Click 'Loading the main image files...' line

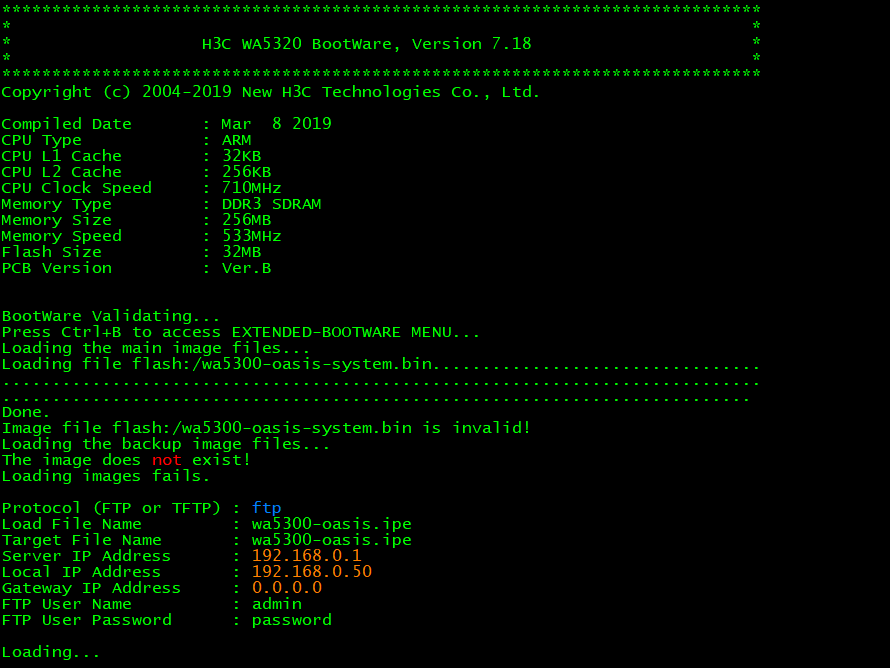156,348
